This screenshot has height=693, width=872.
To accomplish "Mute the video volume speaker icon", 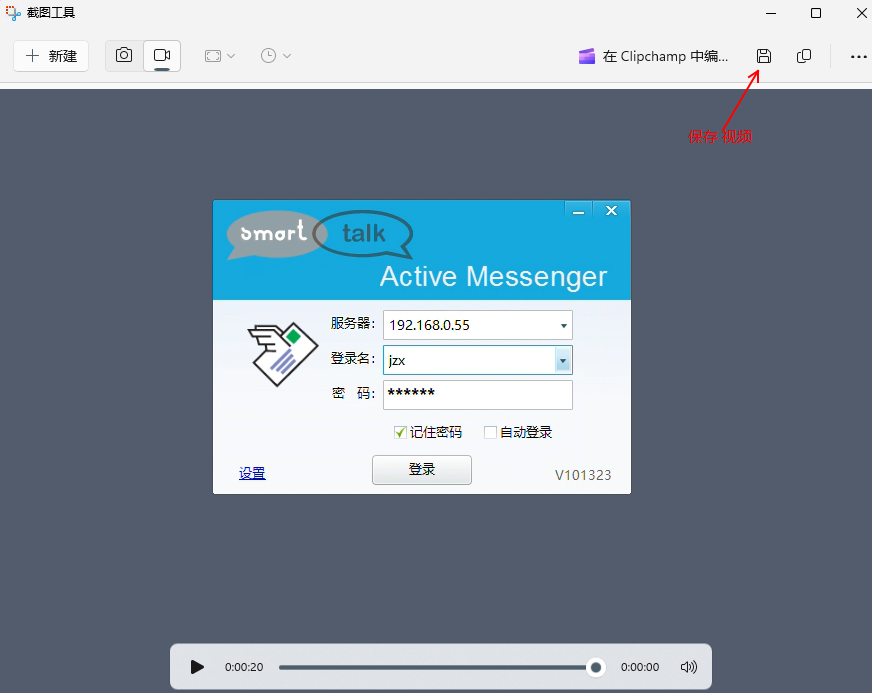I will point(688,667).
